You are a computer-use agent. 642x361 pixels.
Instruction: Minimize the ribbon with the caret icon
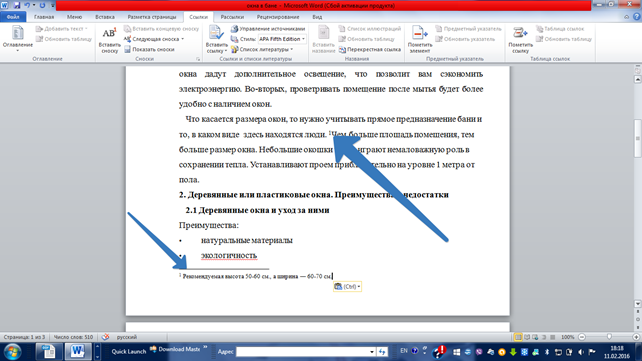(x=626, y=17)
